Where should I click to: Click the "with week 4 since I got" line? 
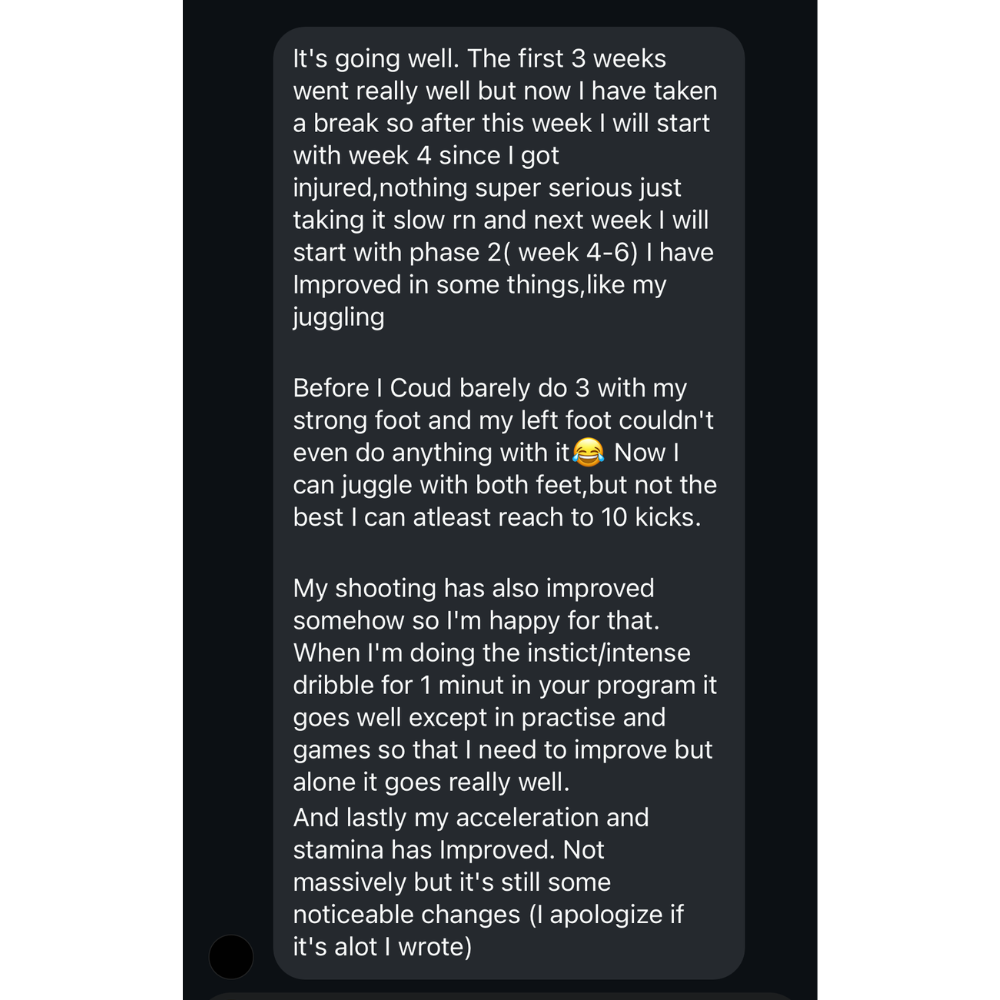click(x=426, y=156)
